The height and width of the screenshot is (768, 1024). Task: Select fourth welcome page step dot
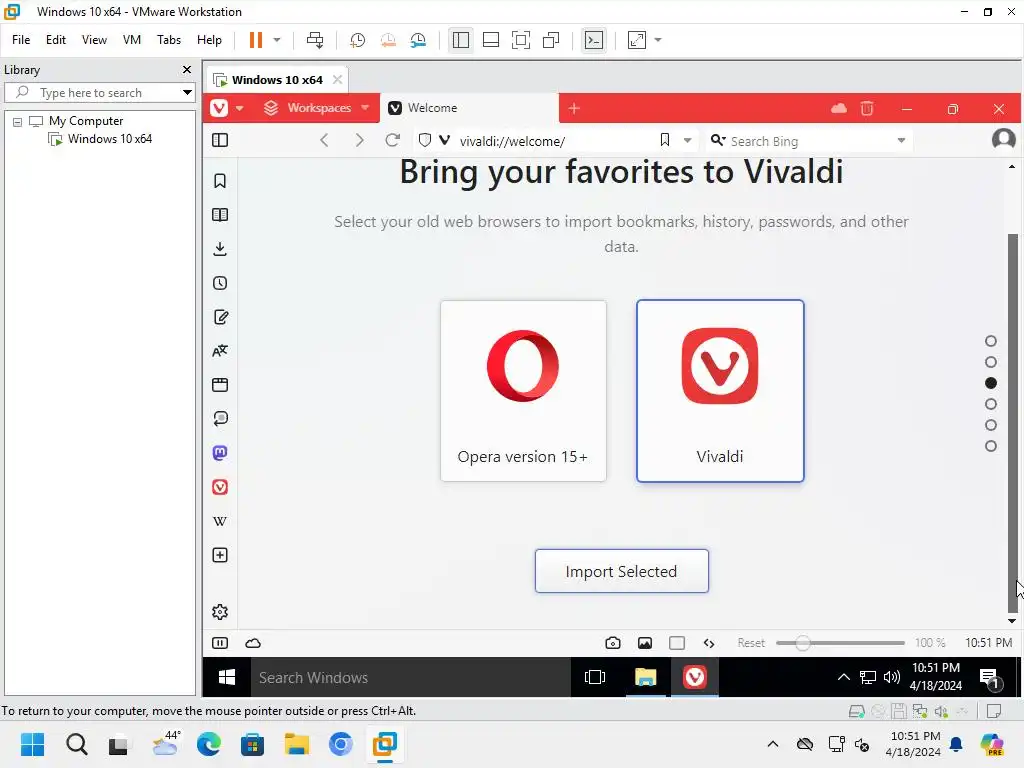point(991,404)
